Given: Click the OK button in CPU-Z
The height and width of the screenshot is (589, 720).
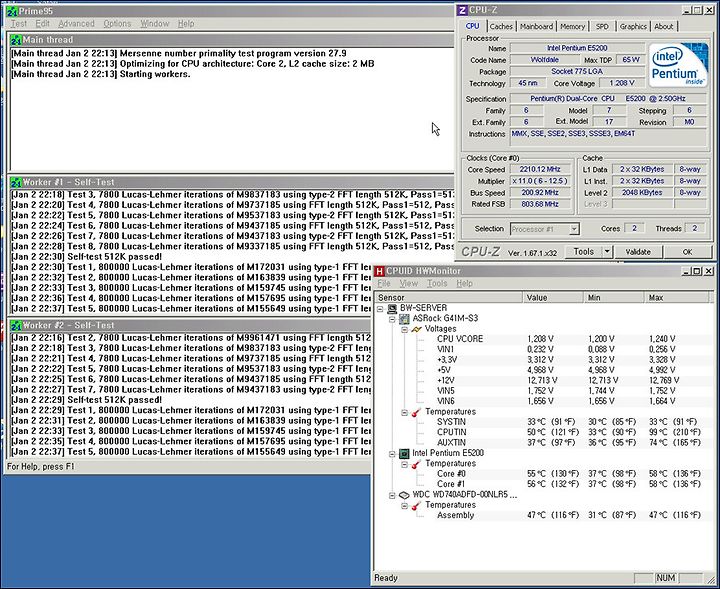Looking at the screenshot, I should coord(687,252).
